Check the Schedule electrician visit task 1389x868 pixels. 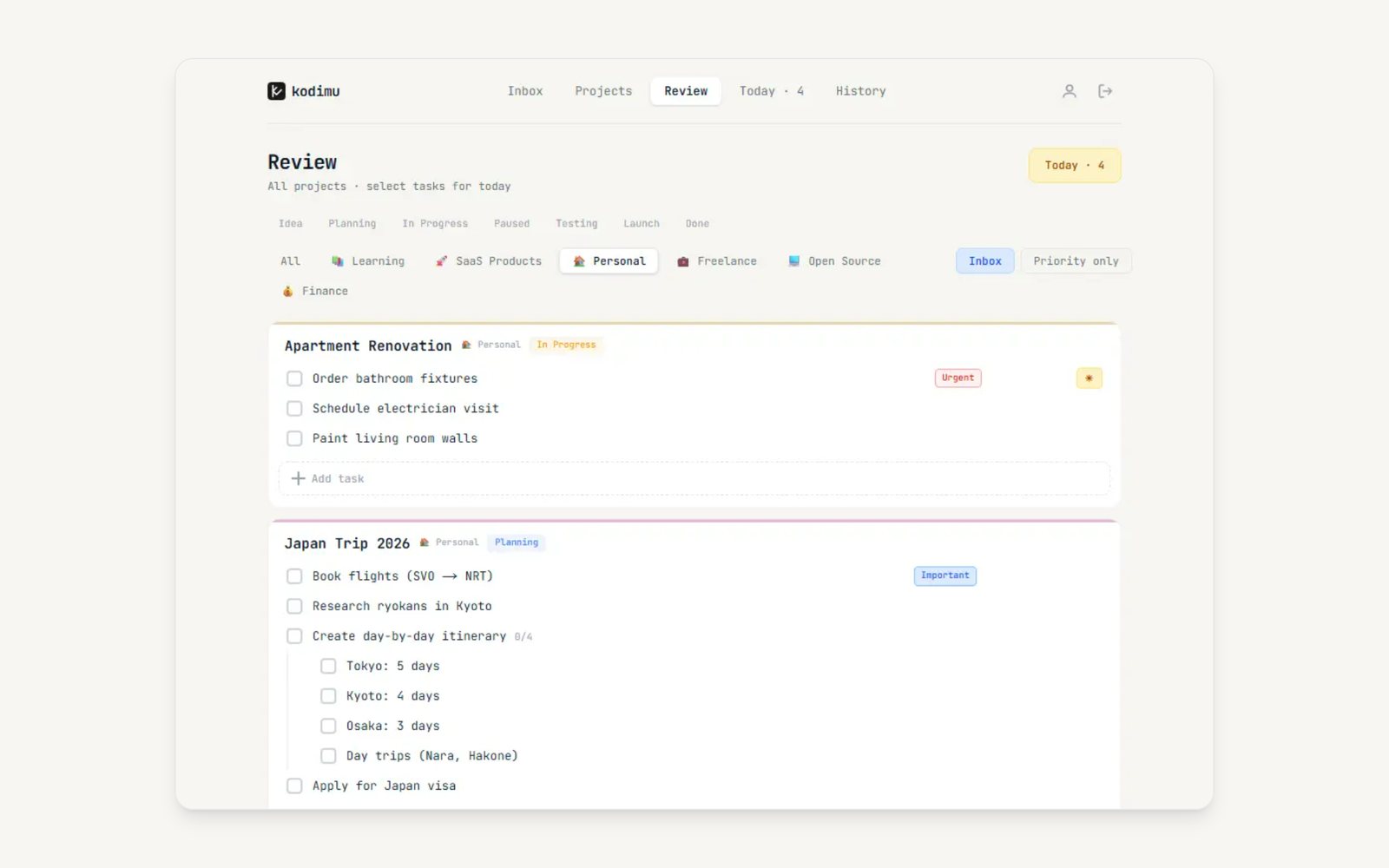click(x=294, y=409)
